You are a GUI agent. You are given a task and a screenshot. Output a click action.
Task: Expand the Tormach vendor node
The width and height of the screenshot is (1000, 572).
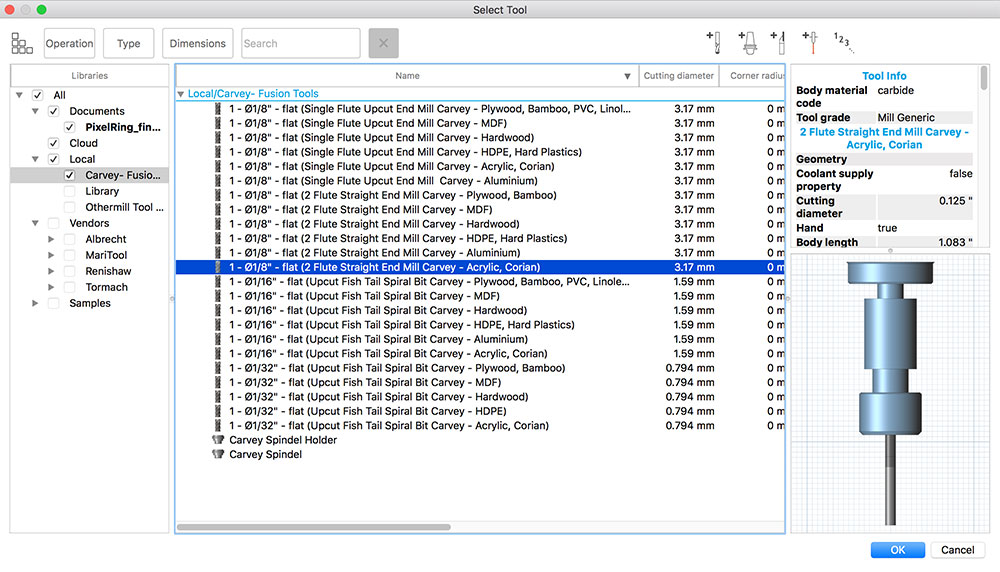51,287
